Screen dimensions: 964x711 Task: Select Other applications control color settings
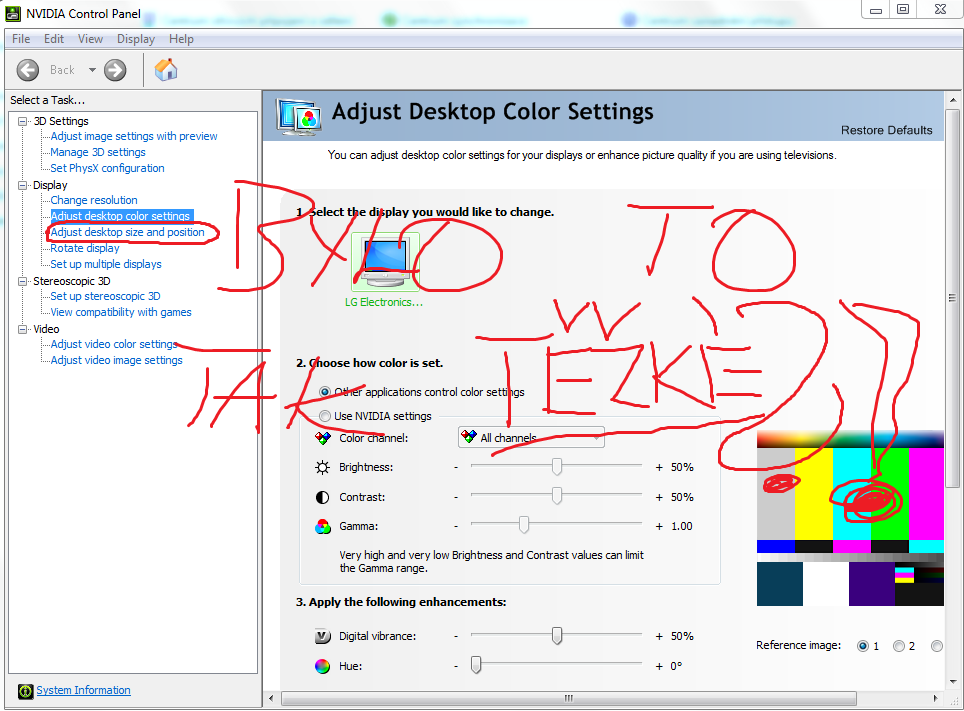pos(324,392)
